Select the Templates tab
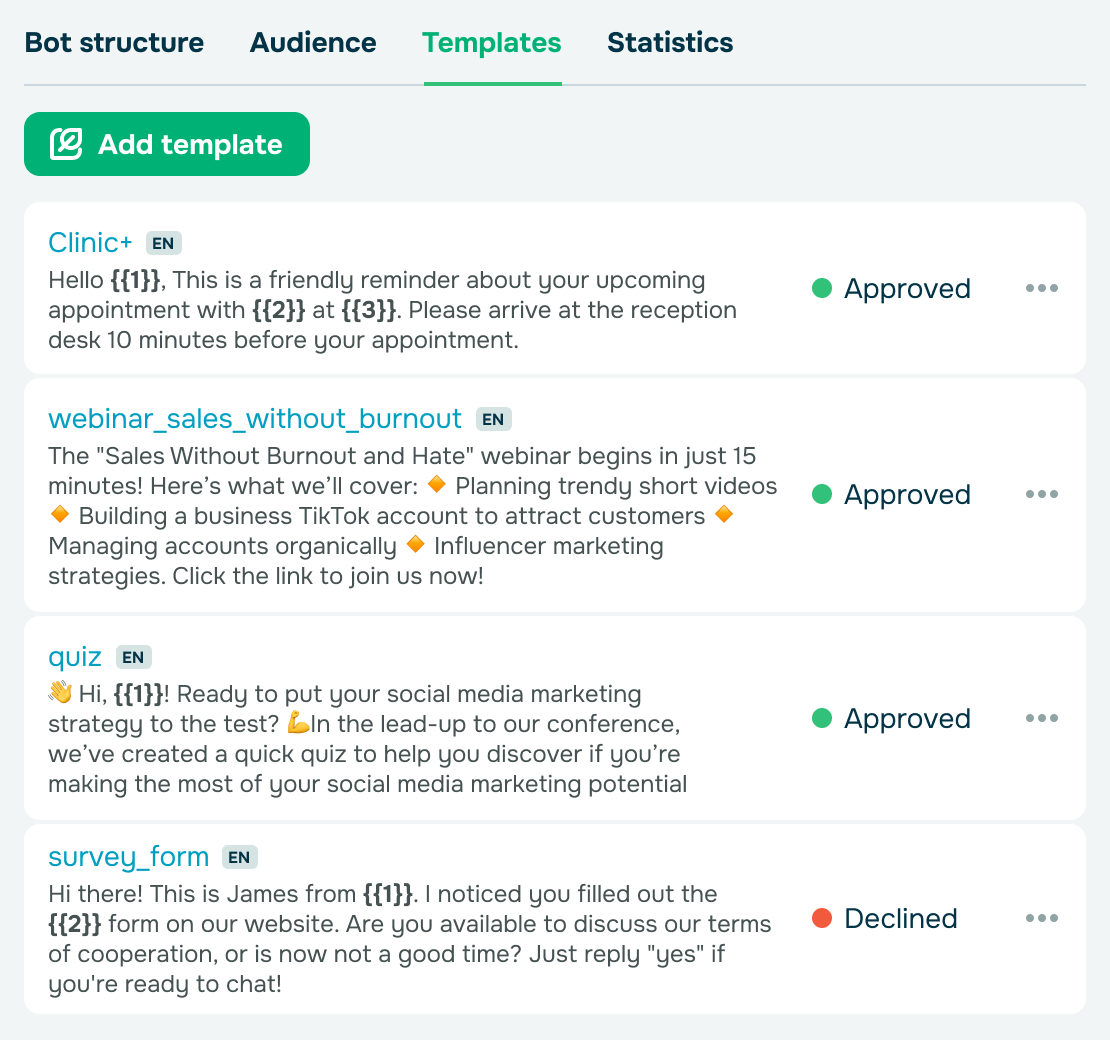The height and width of the screenshot is (1040, 1110). point(492,42)
